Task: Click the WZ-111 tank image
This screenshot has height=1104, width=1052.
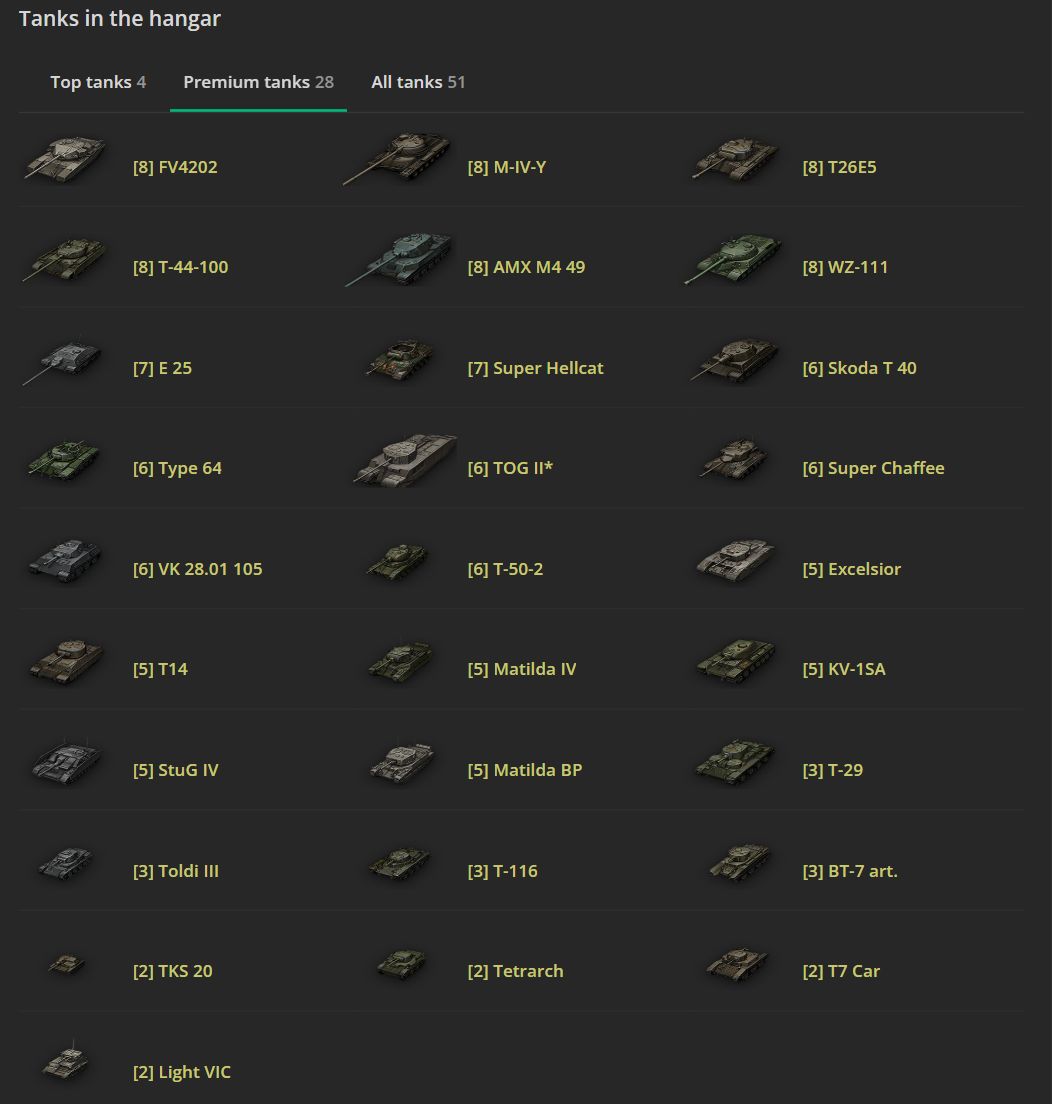Action: (734, 261)
